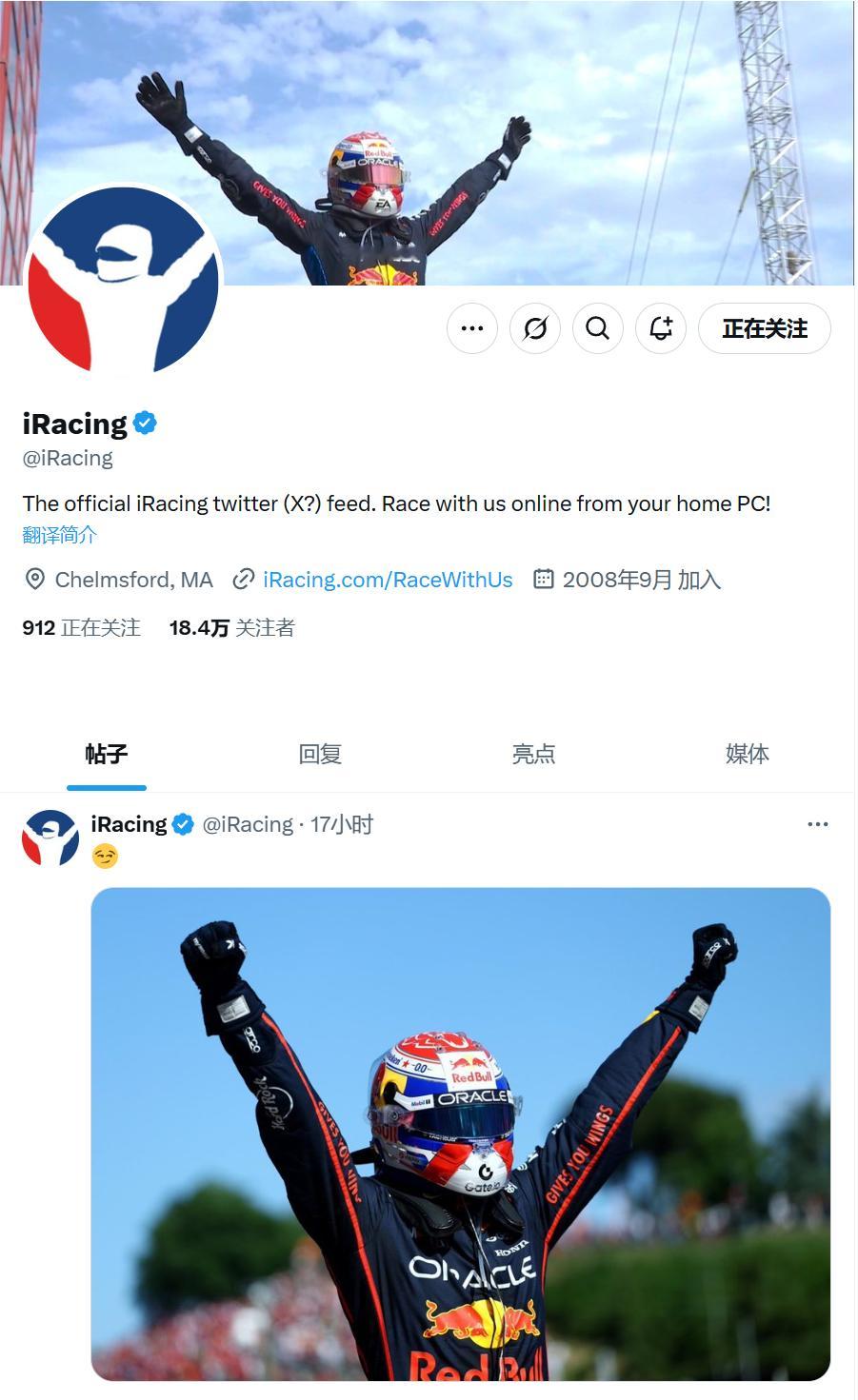This screenshot has width=858, height=1400.
Task: Switch to the 媒体 media tab
Action: pyautogui.click(x=747, y=754)
